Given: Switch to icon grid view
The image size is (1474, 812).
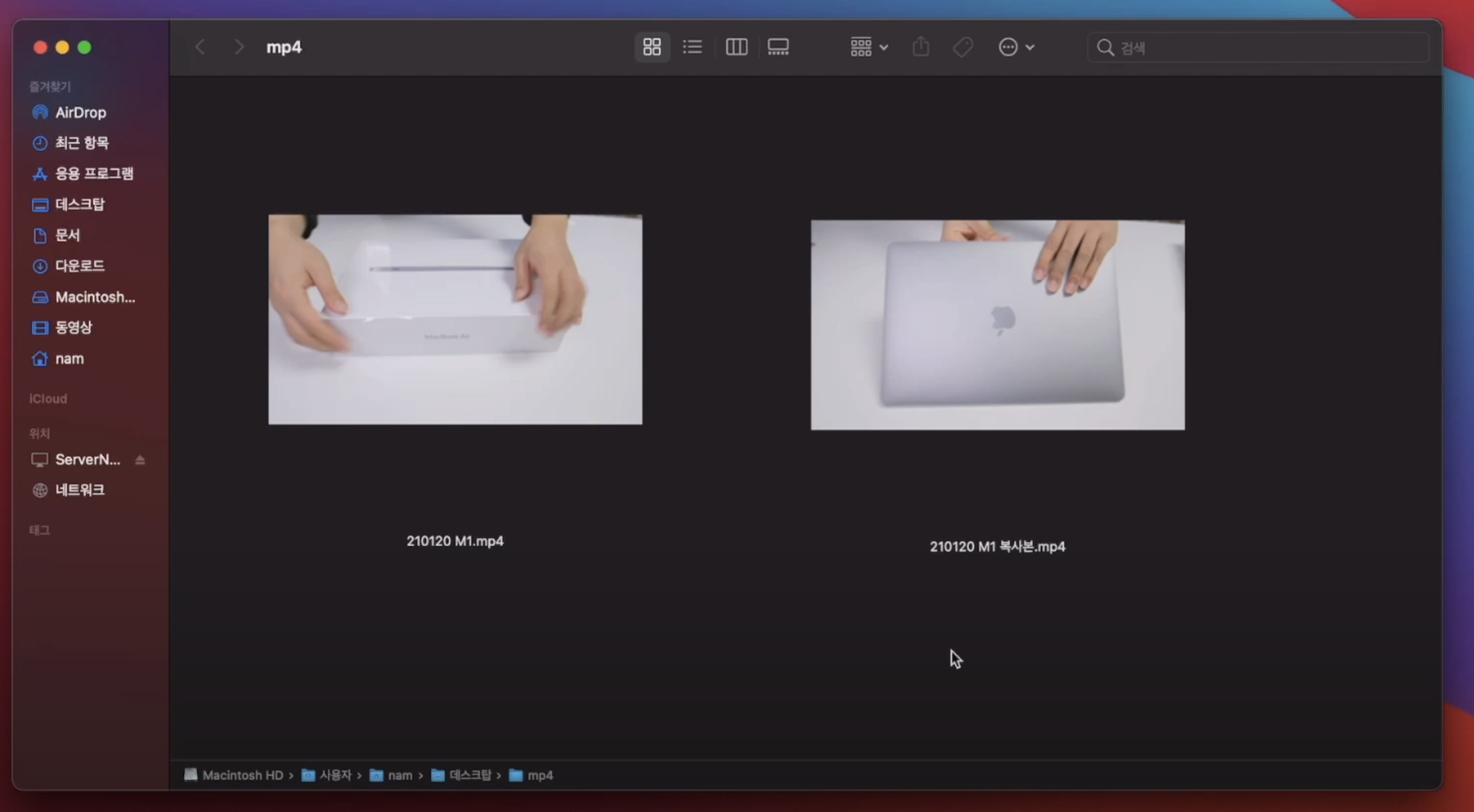Looking at the screenshot, I should tap(651, 47).
